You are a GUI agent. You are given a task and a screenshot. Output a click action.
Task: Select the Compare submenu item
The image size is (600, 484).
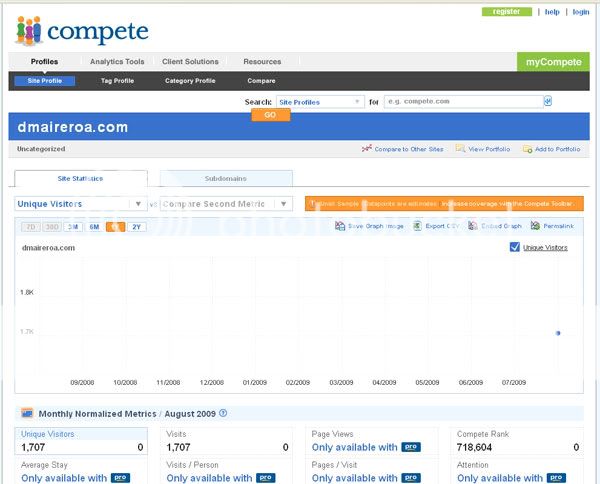point(261,81)
